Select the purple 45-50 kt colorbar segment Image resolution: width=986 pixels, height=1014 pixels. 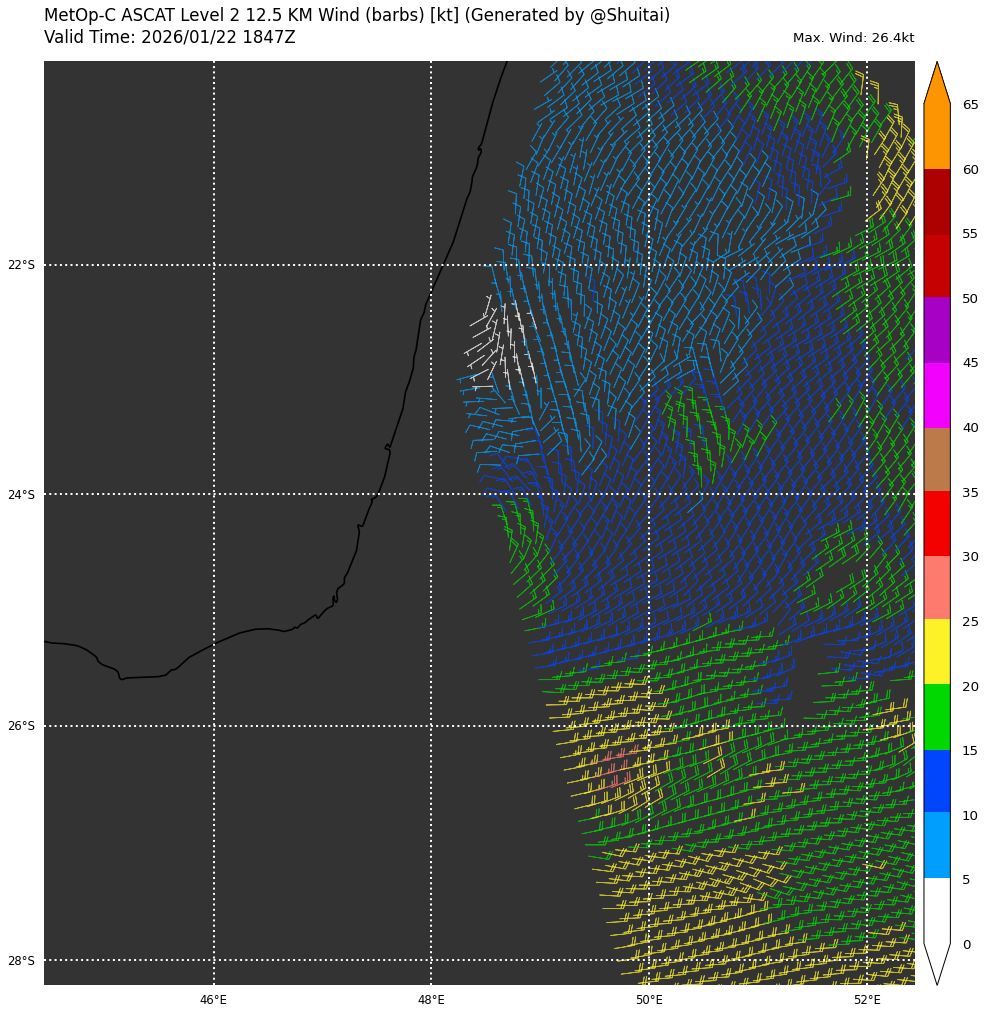coord(936,330)
